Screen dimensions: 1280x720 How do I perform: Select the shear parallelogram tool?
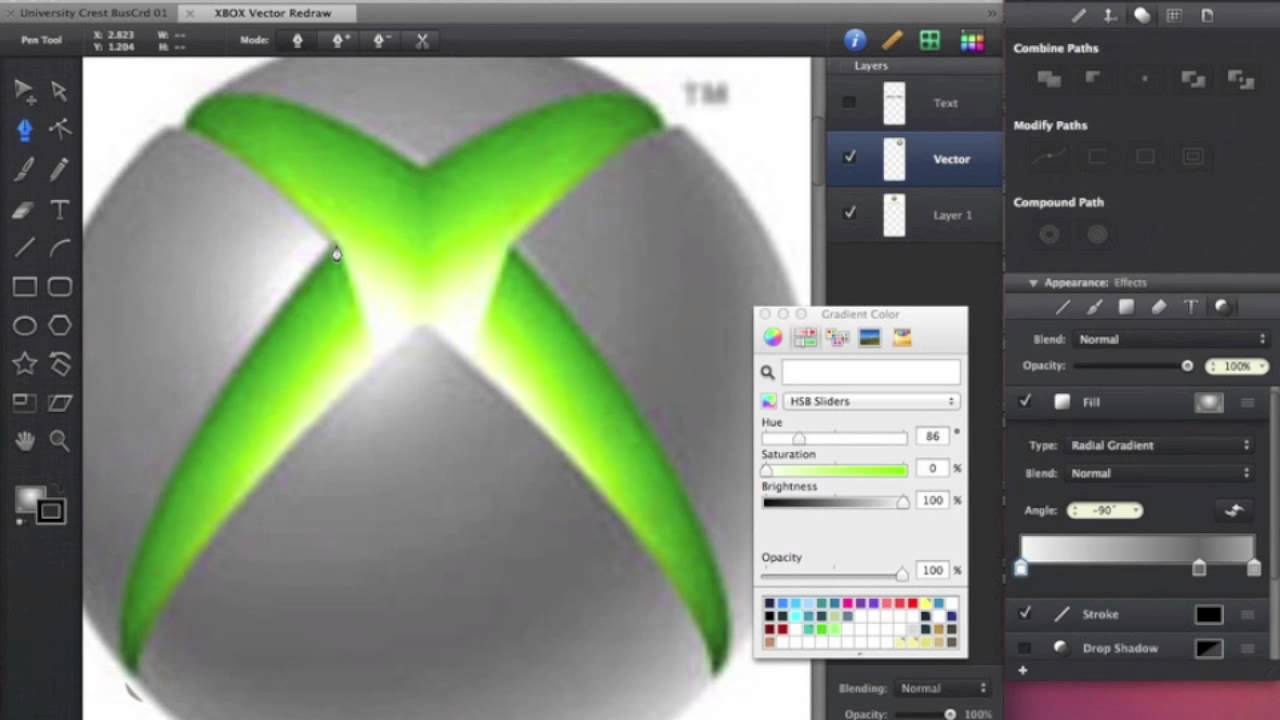(60, 402)
